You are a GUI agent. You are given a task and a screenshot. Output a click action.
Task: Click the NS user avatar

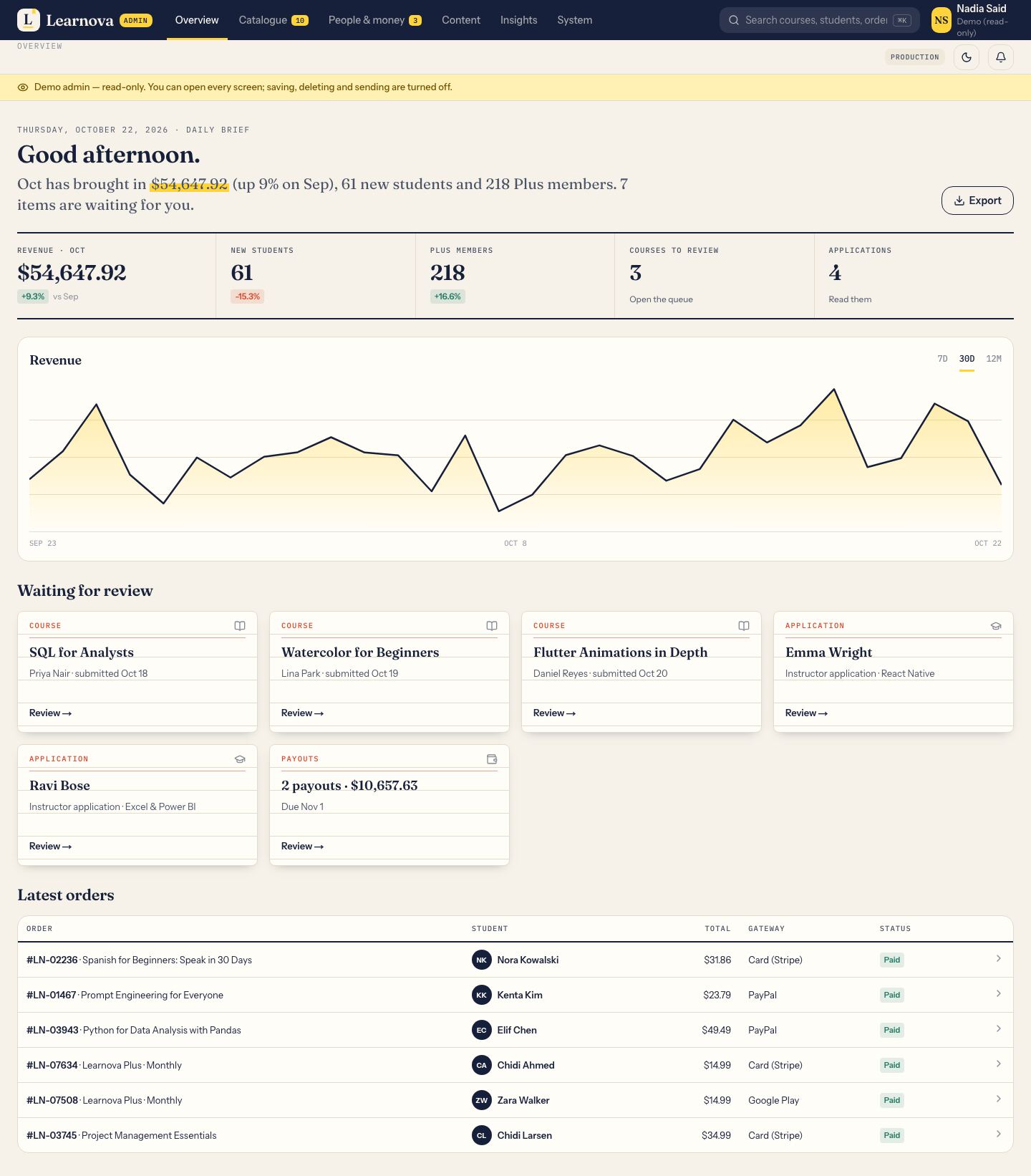[942, 20]
